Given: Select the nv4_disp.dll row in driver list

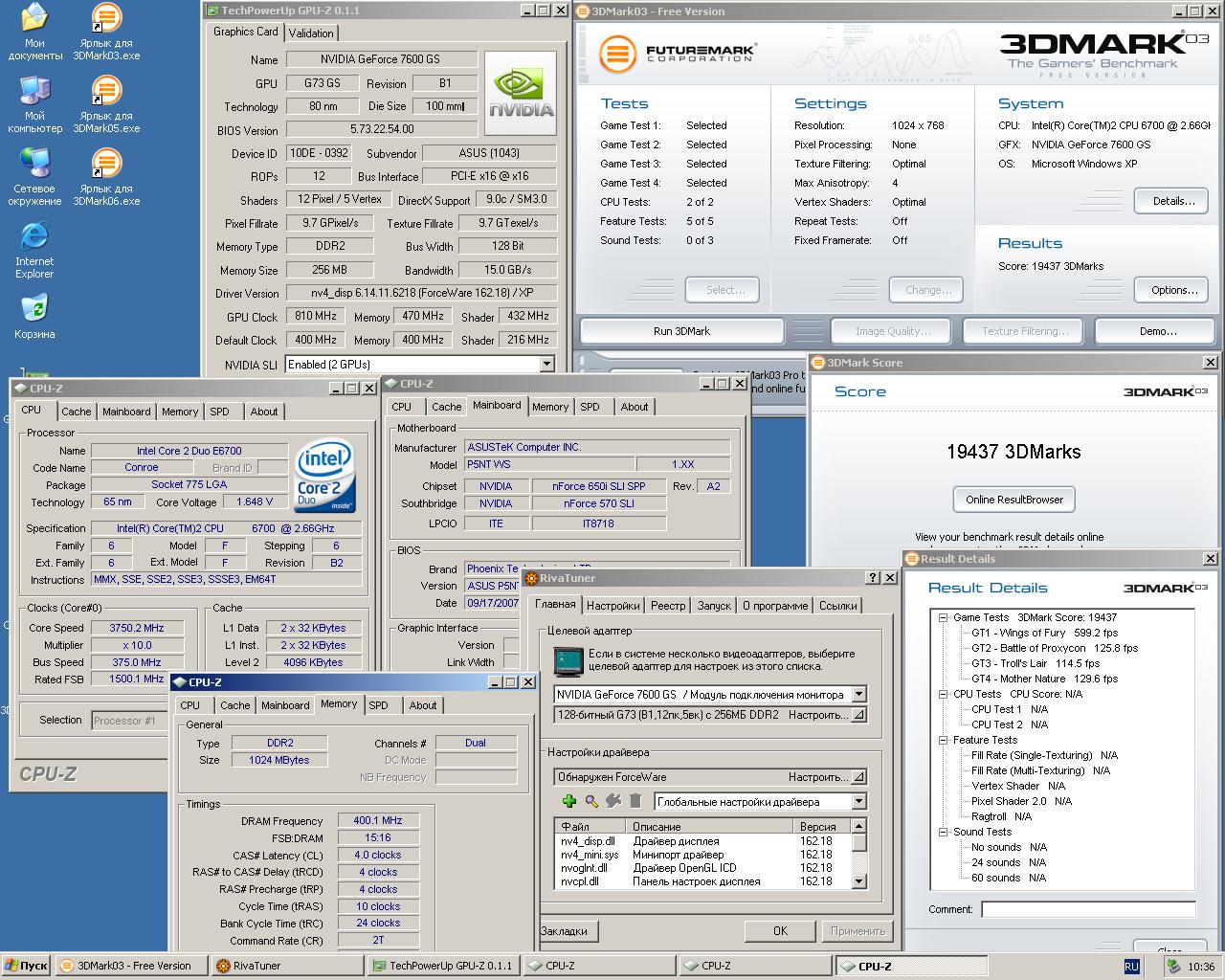Looking at the screenshot, I should pyautogui.click(x=703, y=841).
